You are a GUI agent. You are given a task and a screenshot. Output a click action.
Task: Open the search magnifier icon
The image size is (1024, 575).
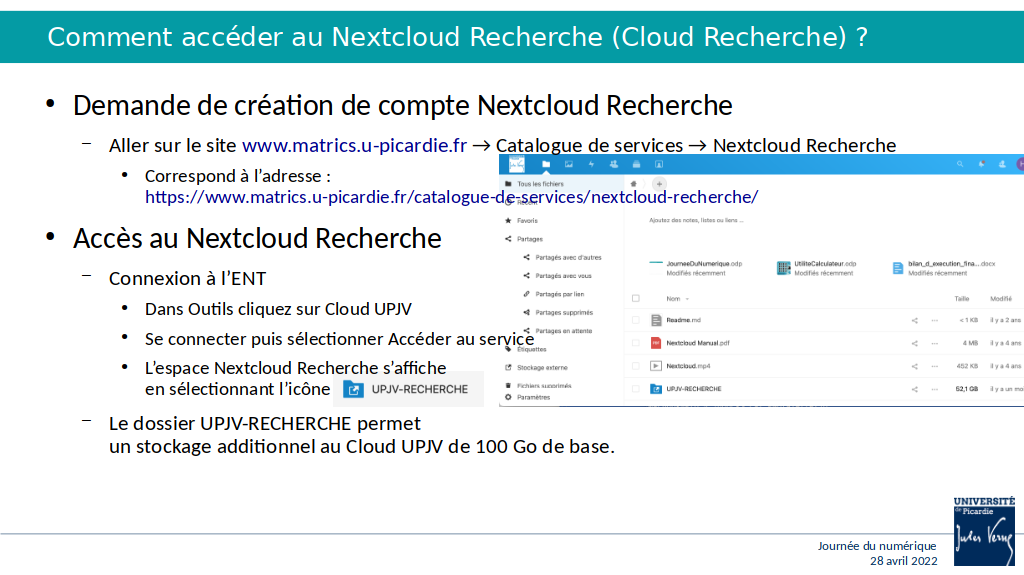click(960, 164)
